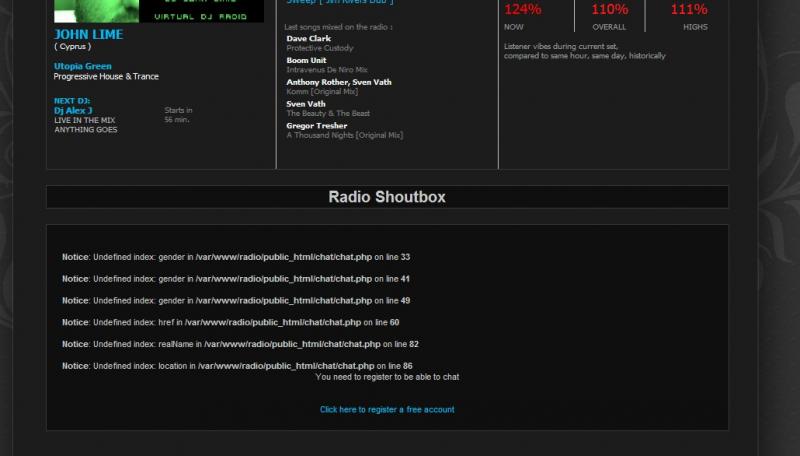The height and width of the screenshot is (456, 800).
Task: Click the Radio Shoutbox header bar
Action: click(x=387, y=197)
